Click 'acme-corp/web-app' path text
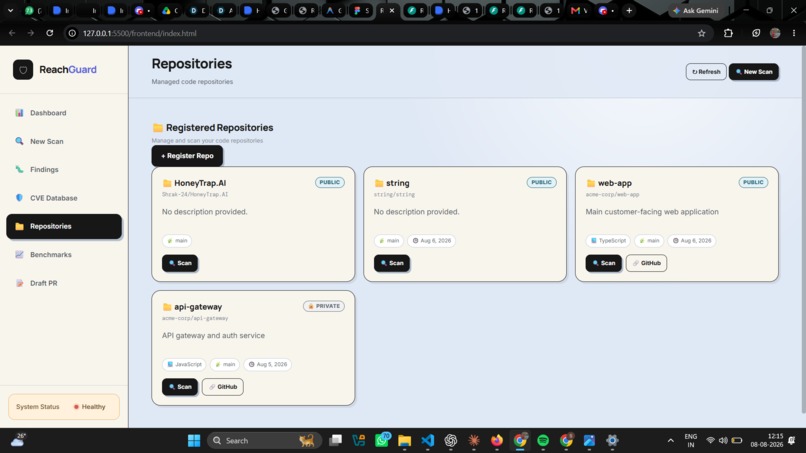The height and width of the screenshot is (453, 806). [612, 195]
